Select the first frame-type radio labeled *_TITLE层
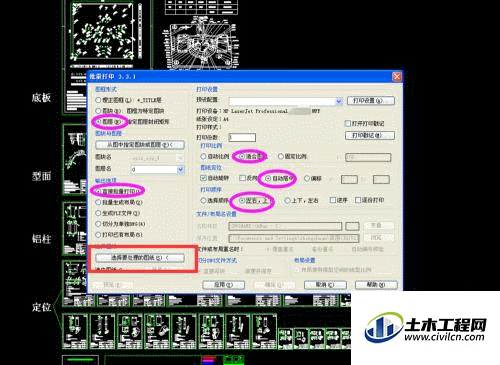This screenshot has height=365, width=500. (98, 100)
